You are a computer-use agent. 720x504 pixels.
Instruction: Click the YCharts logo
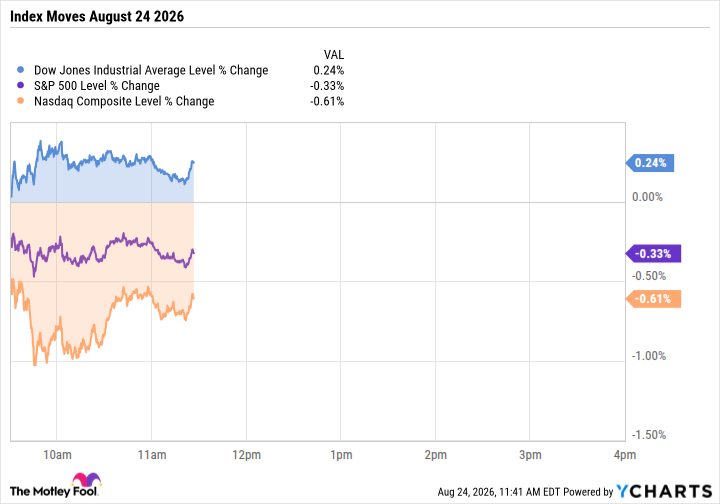664,492
